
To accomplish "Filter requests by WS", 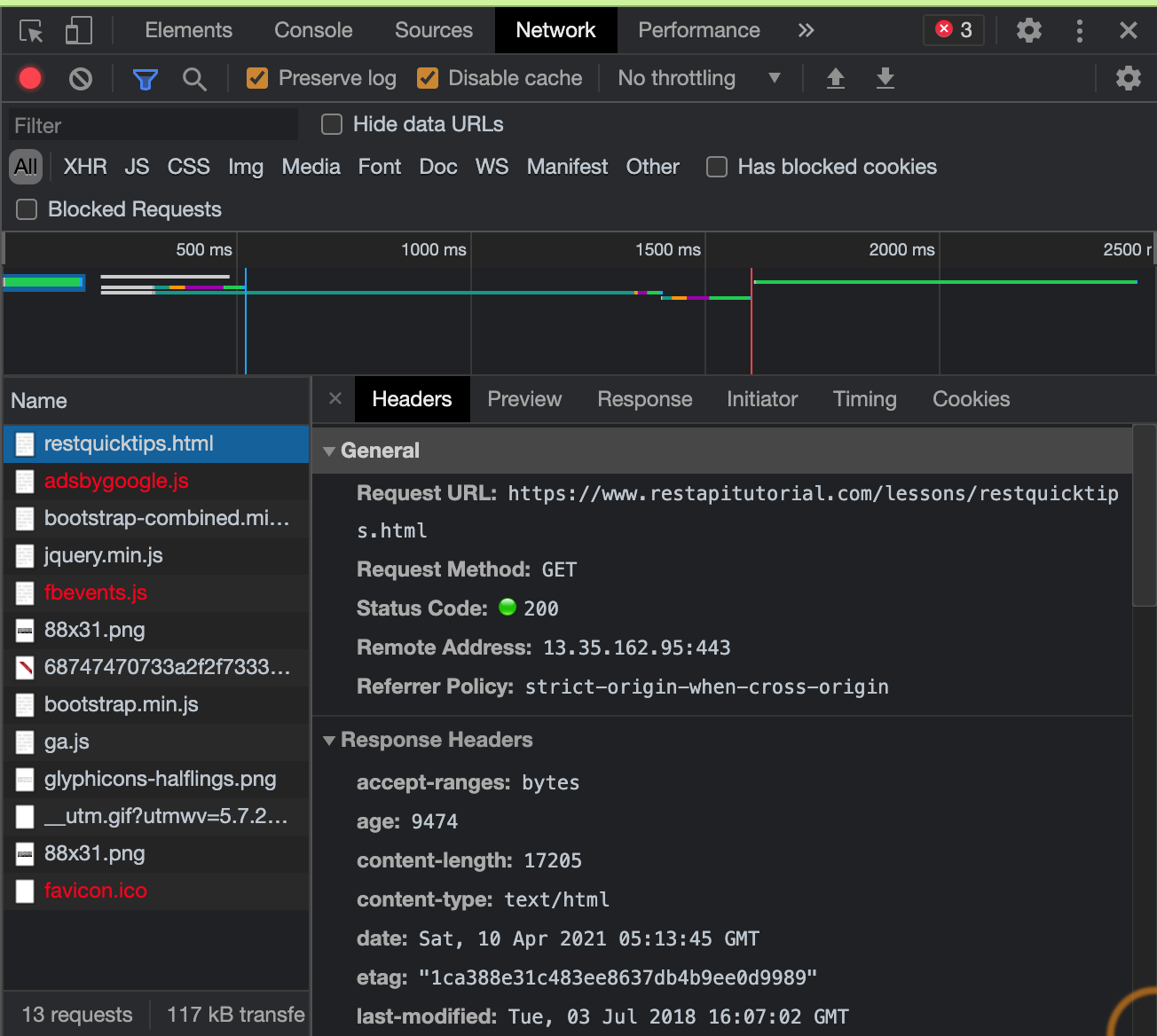I will click(x=492, y=167).
